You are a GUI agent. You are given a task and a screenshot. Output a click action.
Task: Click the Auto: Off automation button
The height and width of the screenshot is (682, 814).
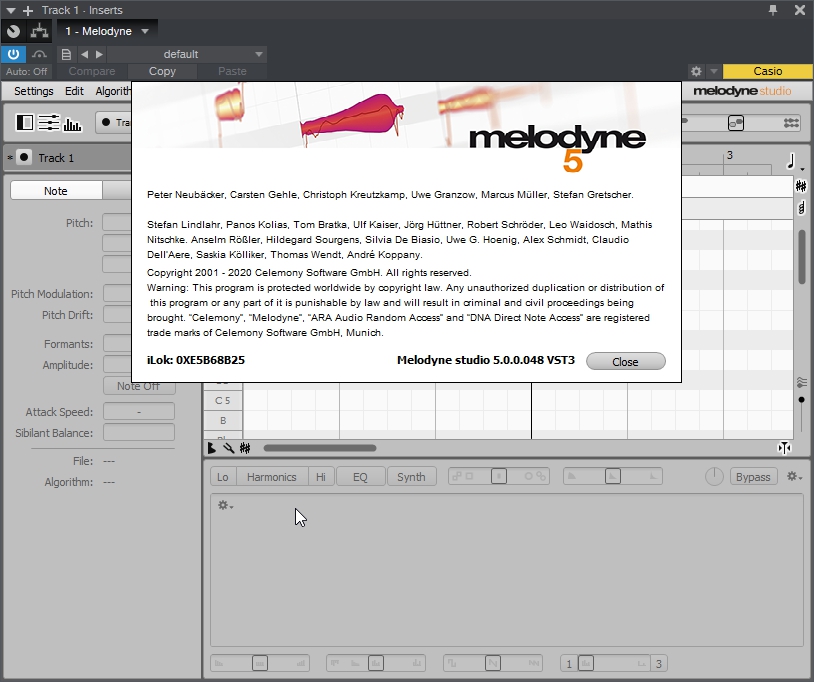(x=26, y=72)
